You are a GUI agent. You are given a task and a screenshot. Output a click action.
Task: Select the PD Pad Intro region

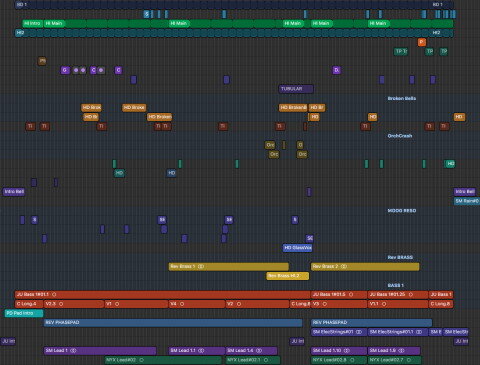pyautogui.click(x=24, y=313)
